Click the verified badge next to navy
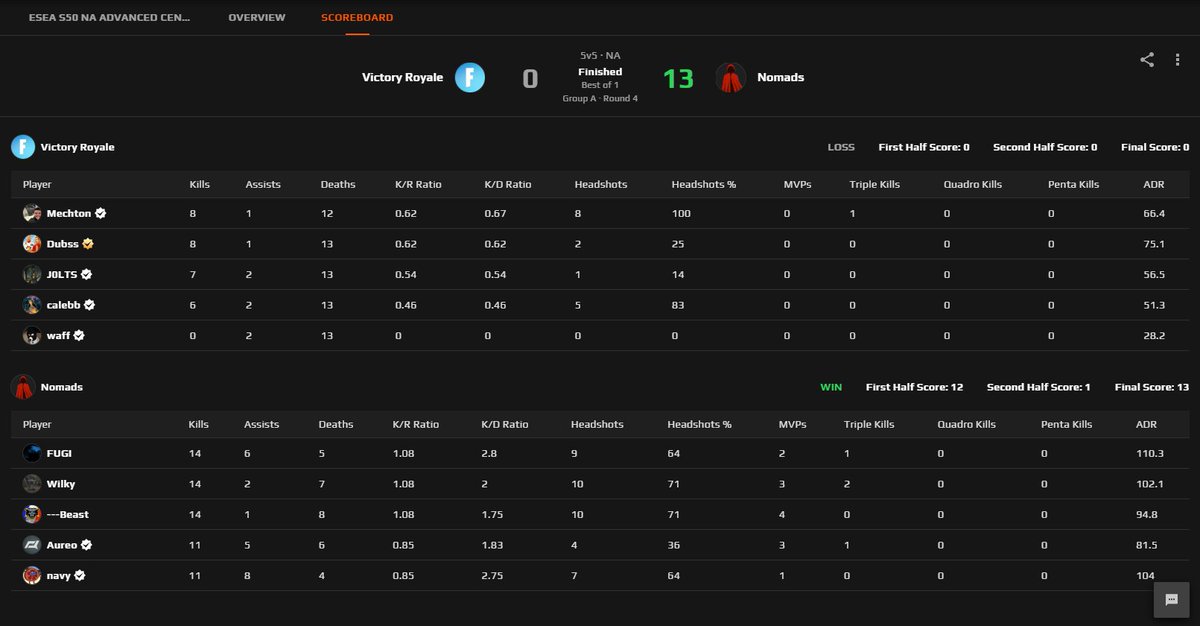 (x=80, y=575)
